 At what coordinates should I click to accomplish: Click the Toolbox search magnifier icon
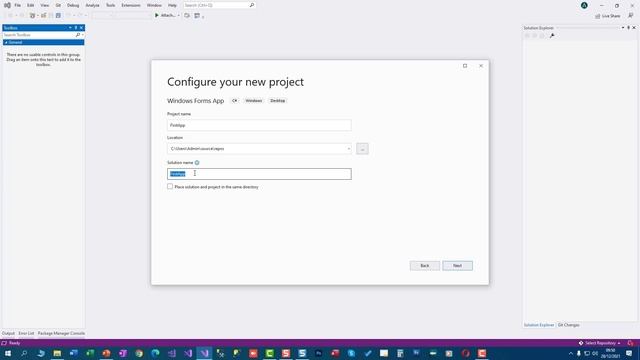[x=78, y=35]
